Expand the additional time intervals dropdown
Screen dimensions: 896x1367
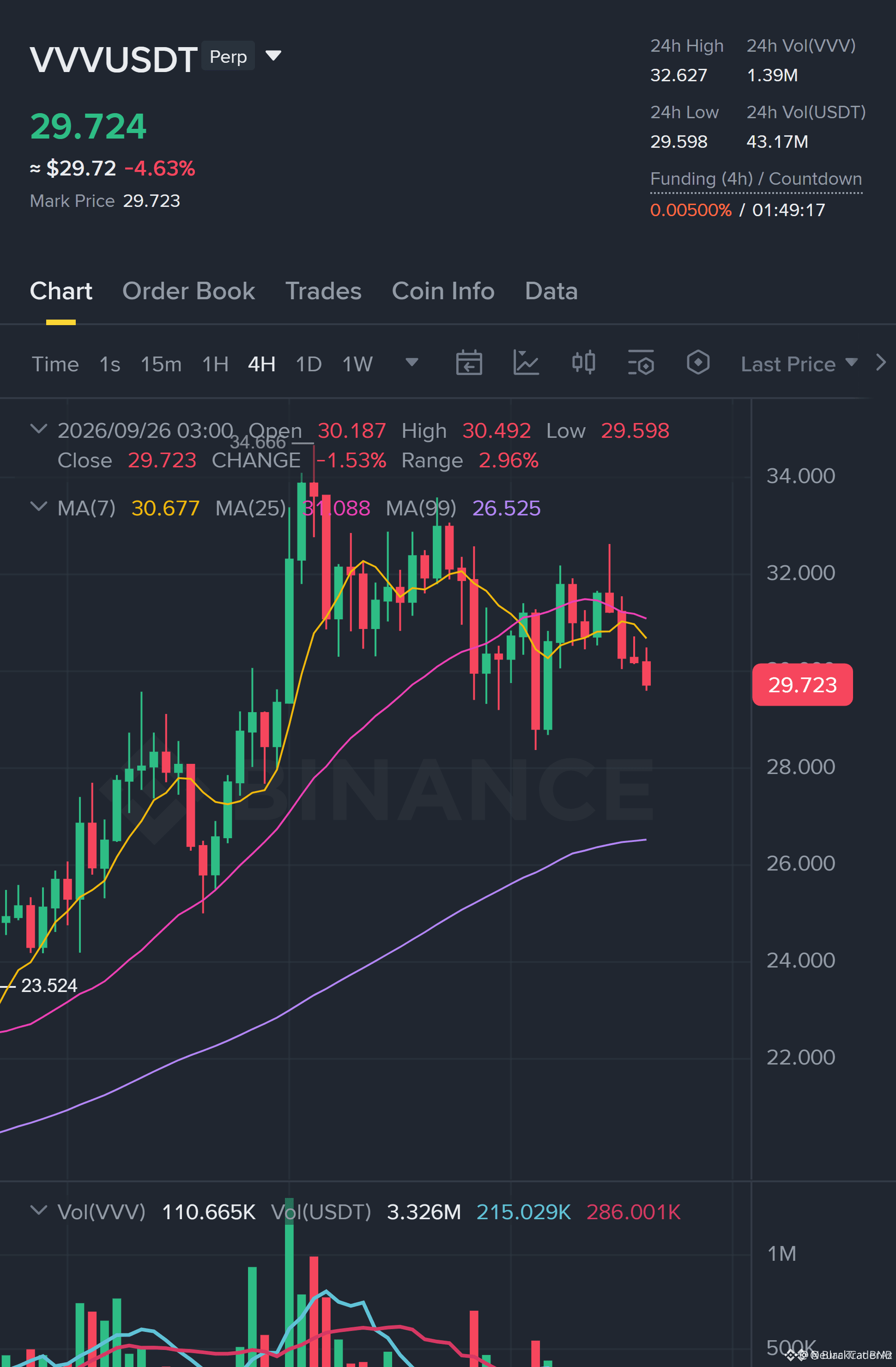click(411, 363)
